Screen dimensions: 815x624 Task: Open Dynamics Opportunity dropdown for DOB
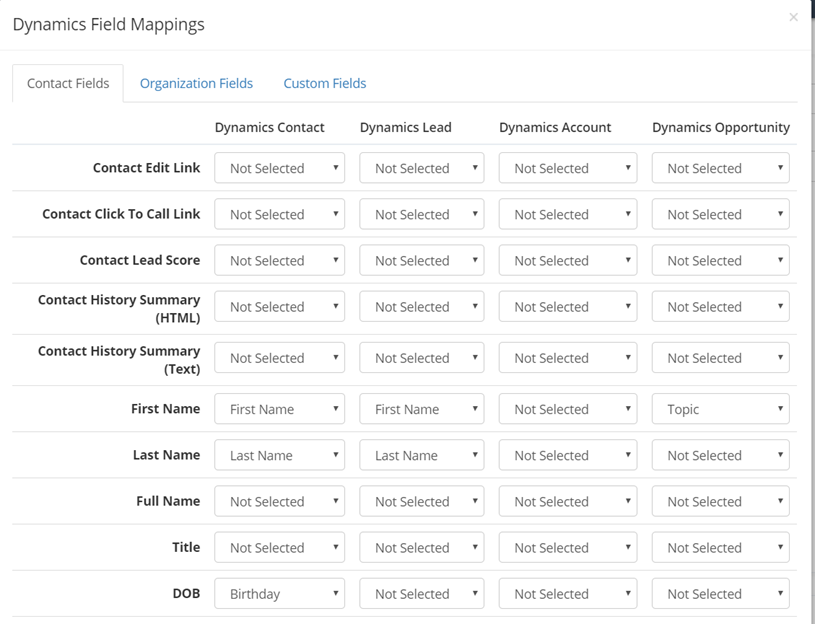coord(721,594)
